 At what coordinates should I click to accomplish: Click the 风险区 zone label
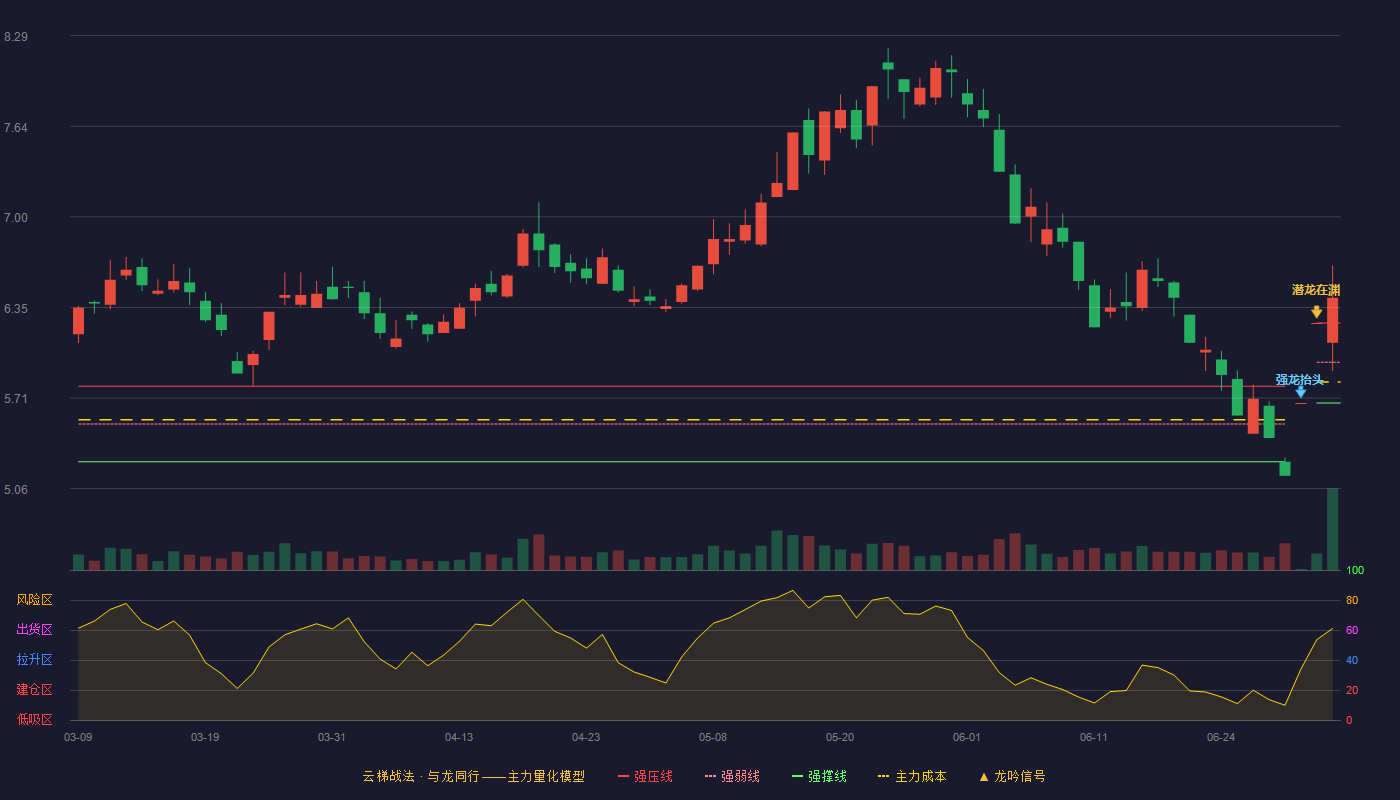click(x=34, y=600)
